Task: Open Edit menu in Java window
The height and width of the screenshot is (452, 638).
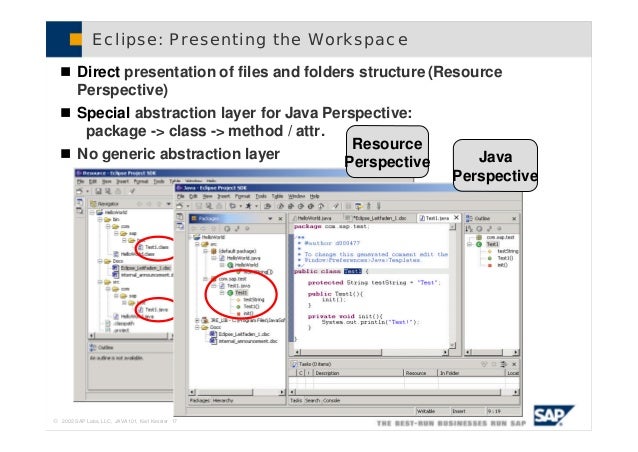Action: click(x=193, y=197)
